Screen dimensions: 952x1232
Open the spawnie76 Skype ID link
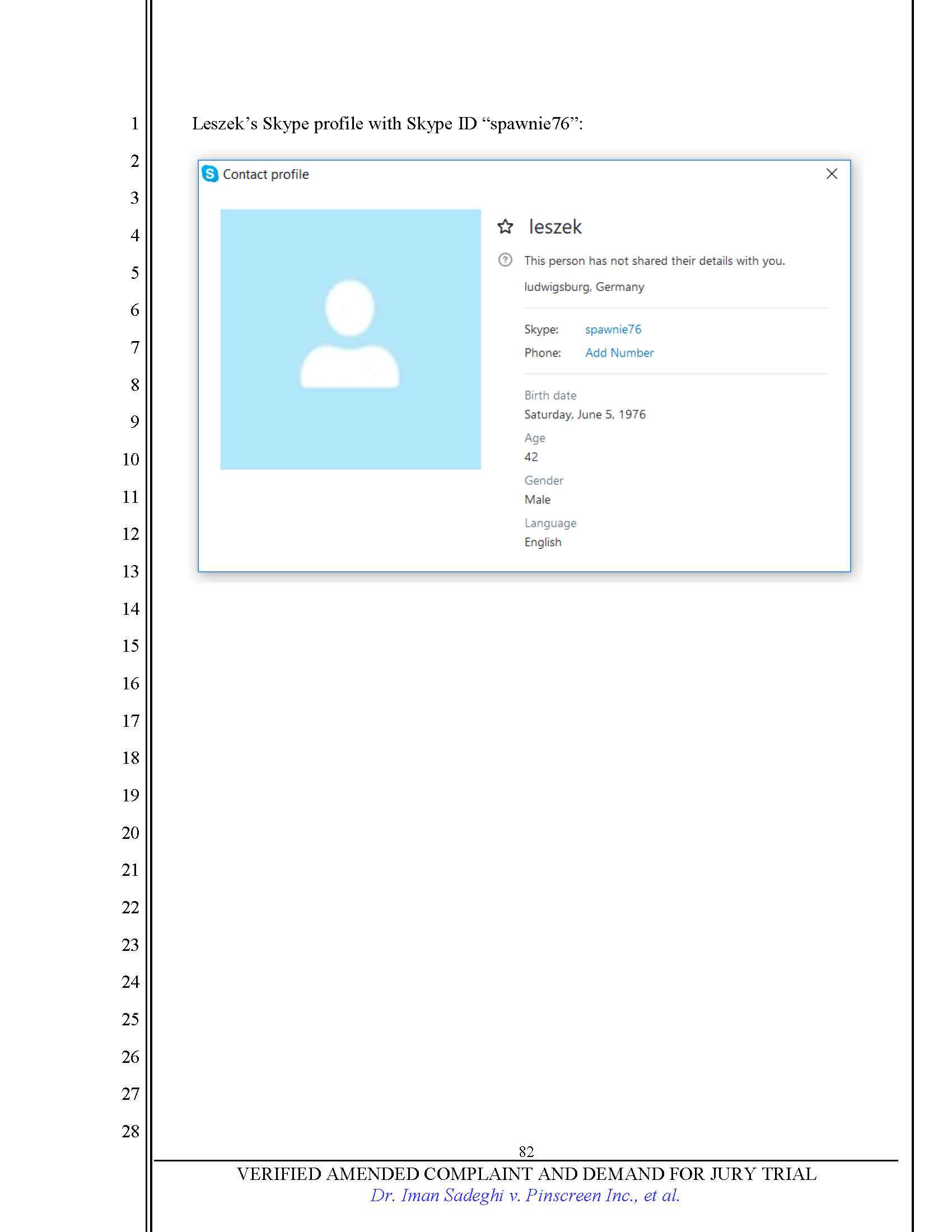tap(613, 329)
